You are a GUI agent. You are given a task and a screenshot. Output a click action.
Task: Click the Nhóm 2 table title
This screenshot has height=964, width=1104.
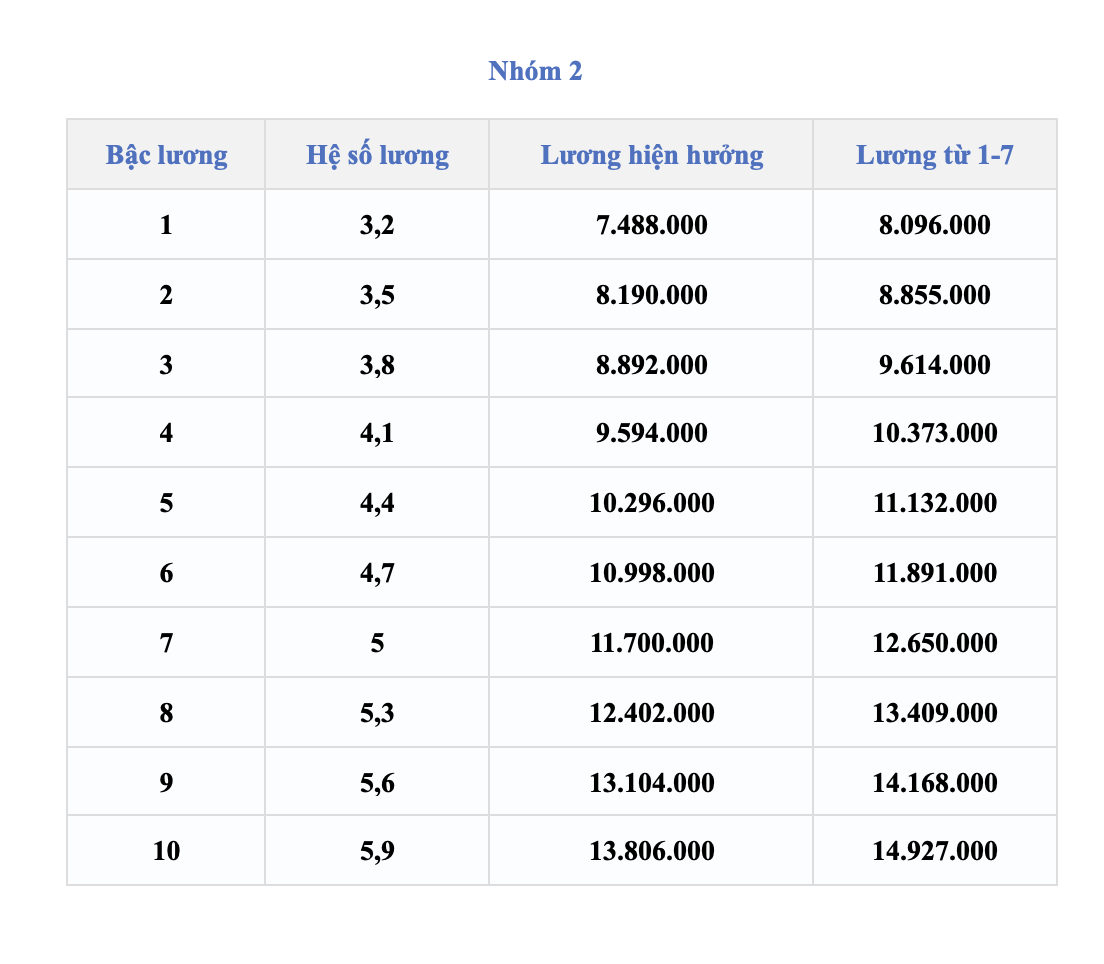pos(535,71)
